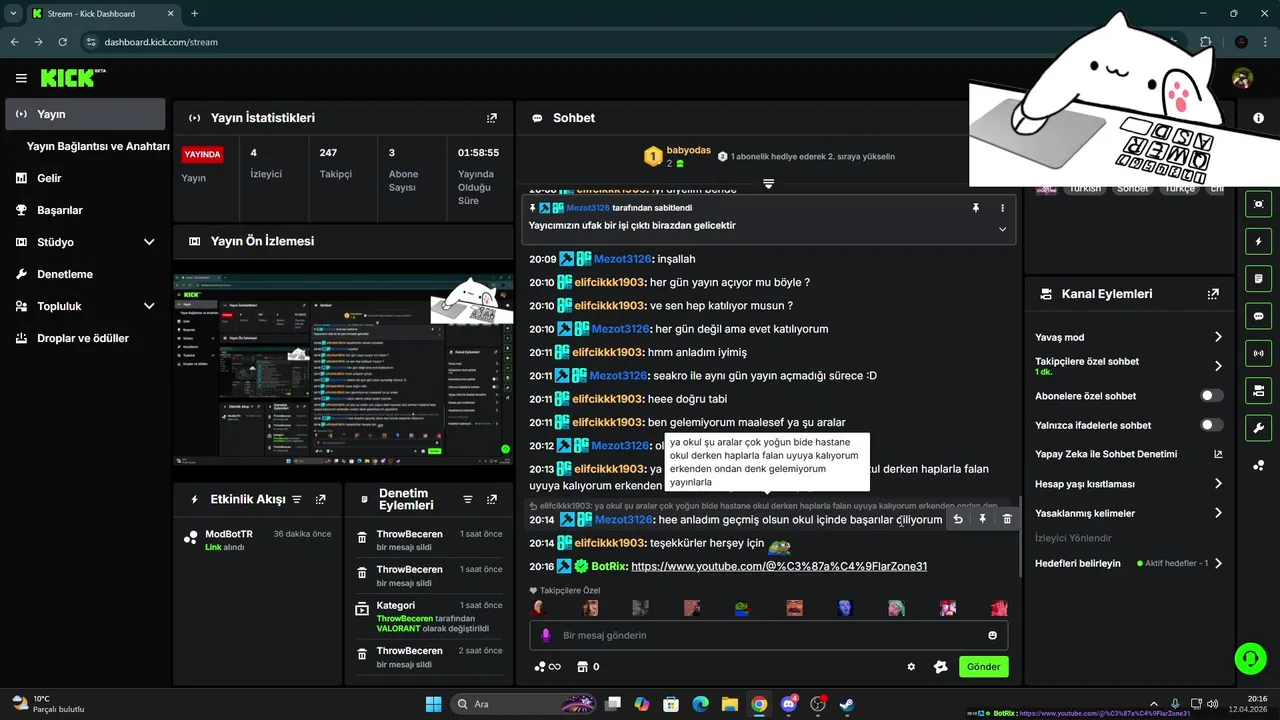Open the three-dot menu on the pinned message
The height and width of the screenshot is (720, 1280).
click(1002, 208)
